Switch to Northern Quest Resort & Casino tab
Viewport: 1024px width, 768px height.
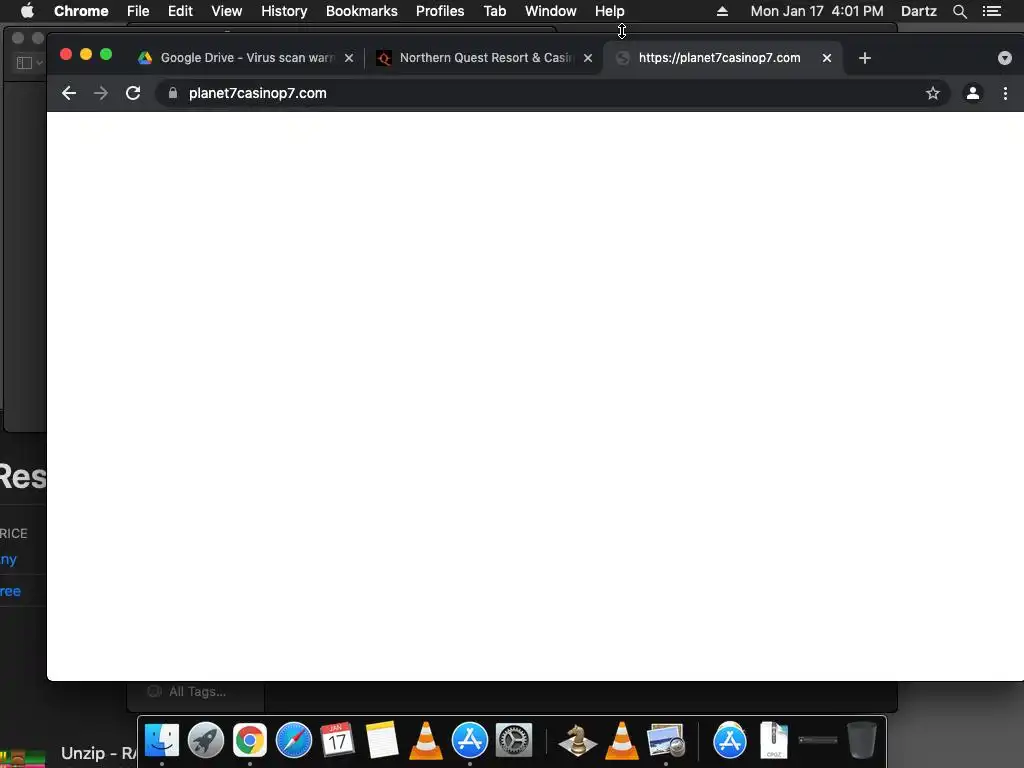(x=485, y=58)
